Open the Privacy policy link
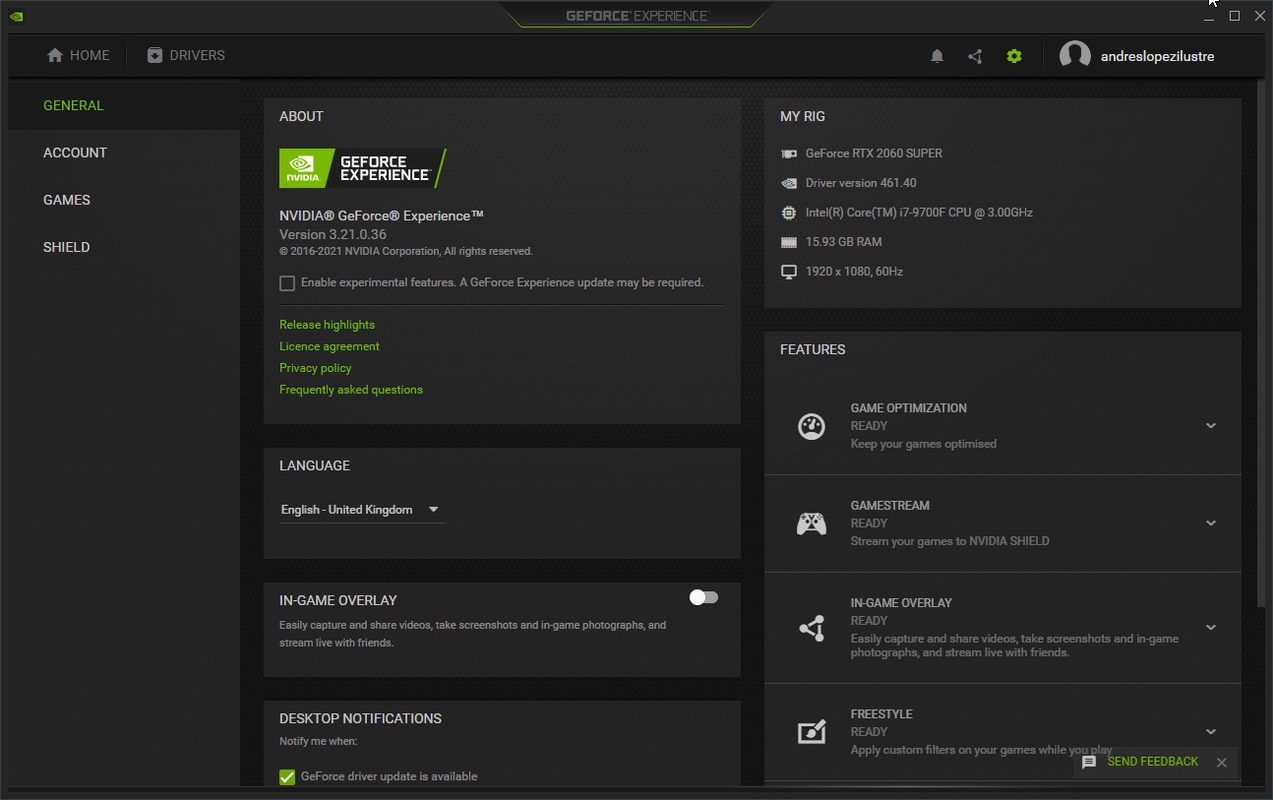Viewport: 1273px width, 800px height. point(315,368)
